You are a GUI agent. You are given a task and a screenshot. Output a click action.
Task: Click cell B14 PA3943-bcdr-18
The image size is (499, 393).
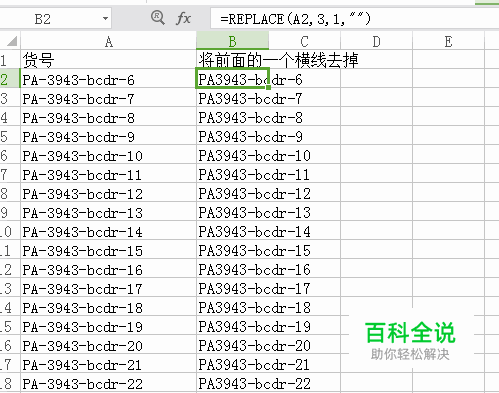[232, 307]
